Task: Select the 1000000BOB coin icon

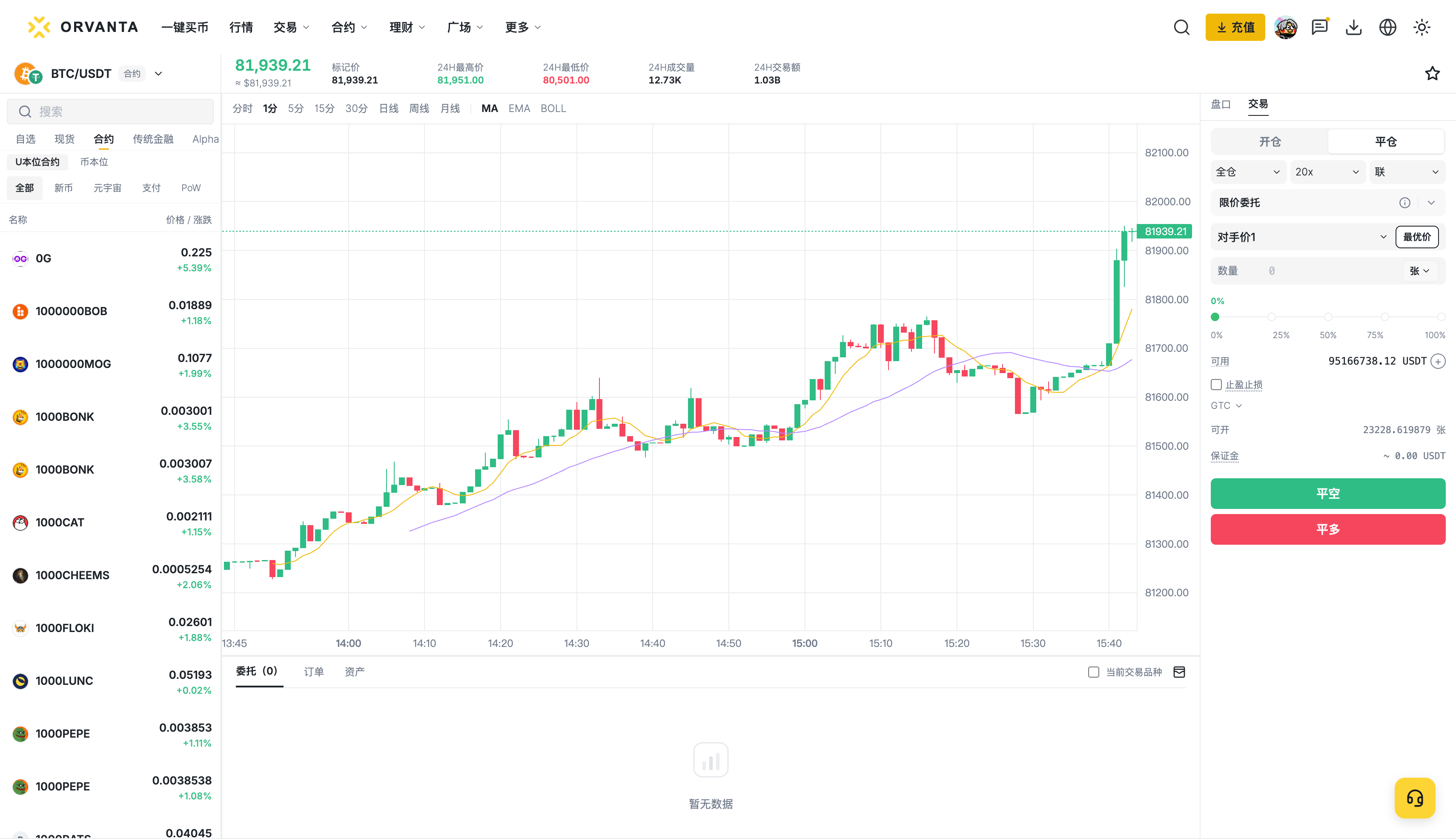Action: [x=21, y=312]
